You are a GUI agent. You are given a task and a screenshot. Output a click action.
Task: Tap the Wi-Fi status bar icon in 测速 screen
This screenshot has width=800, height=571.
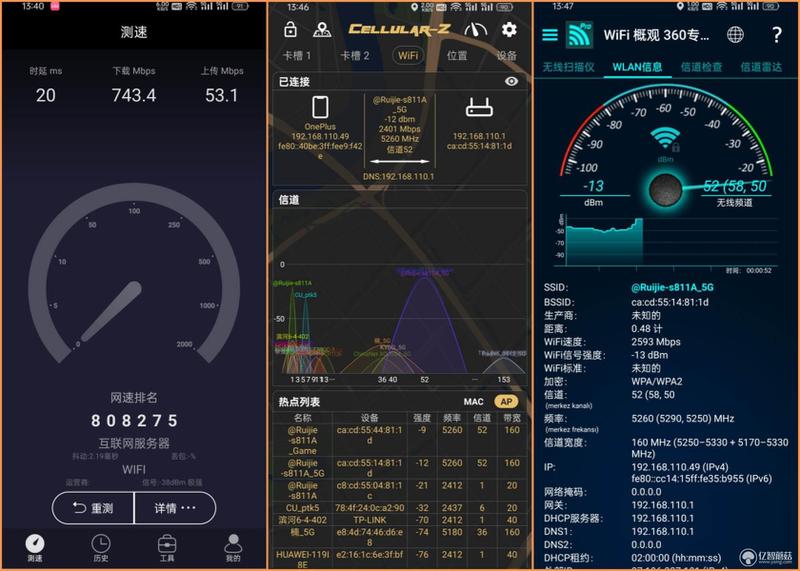(191, 6)
